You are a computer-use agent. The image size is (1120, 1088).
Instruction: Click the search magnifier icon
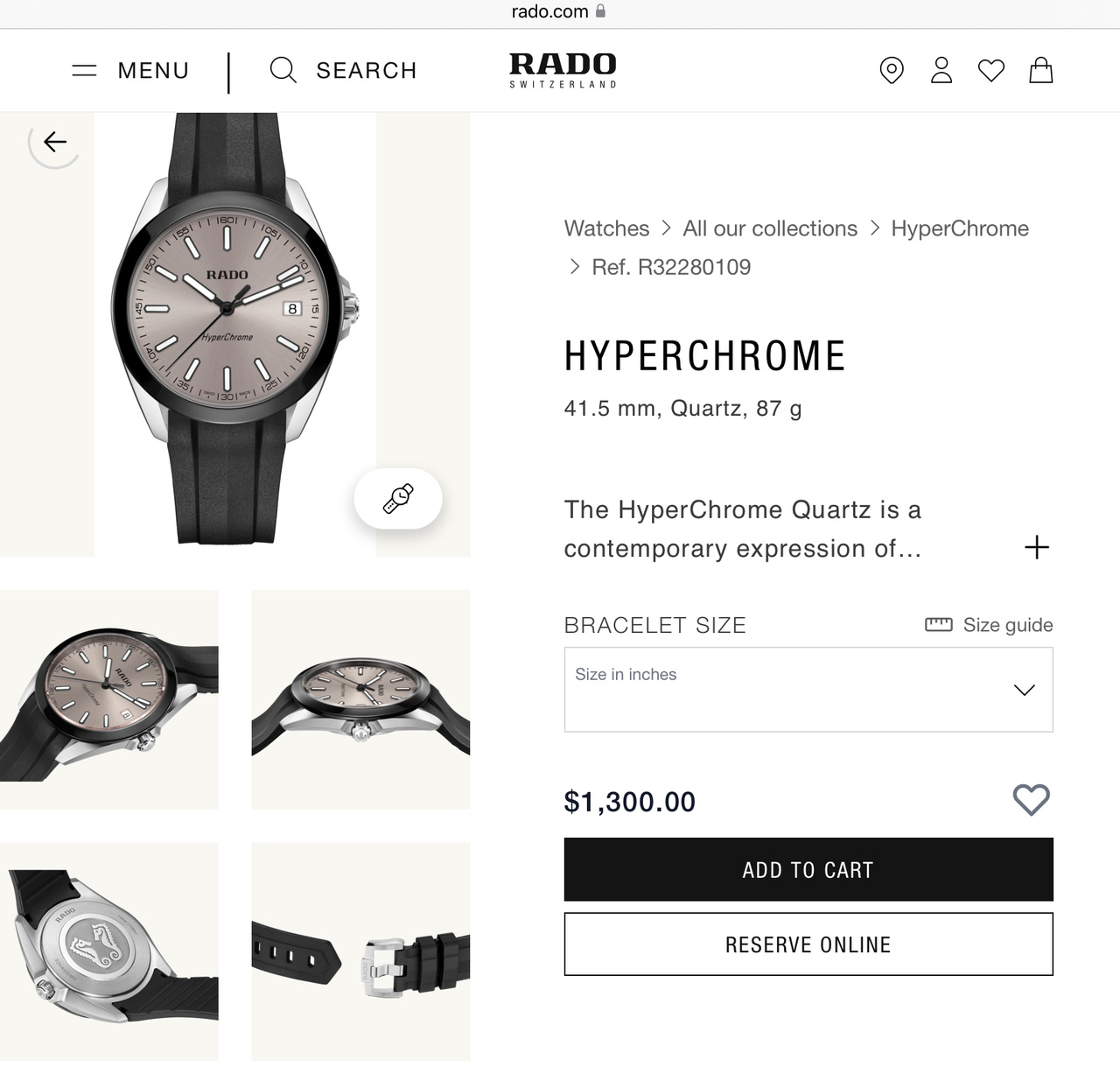coord(283,70)
